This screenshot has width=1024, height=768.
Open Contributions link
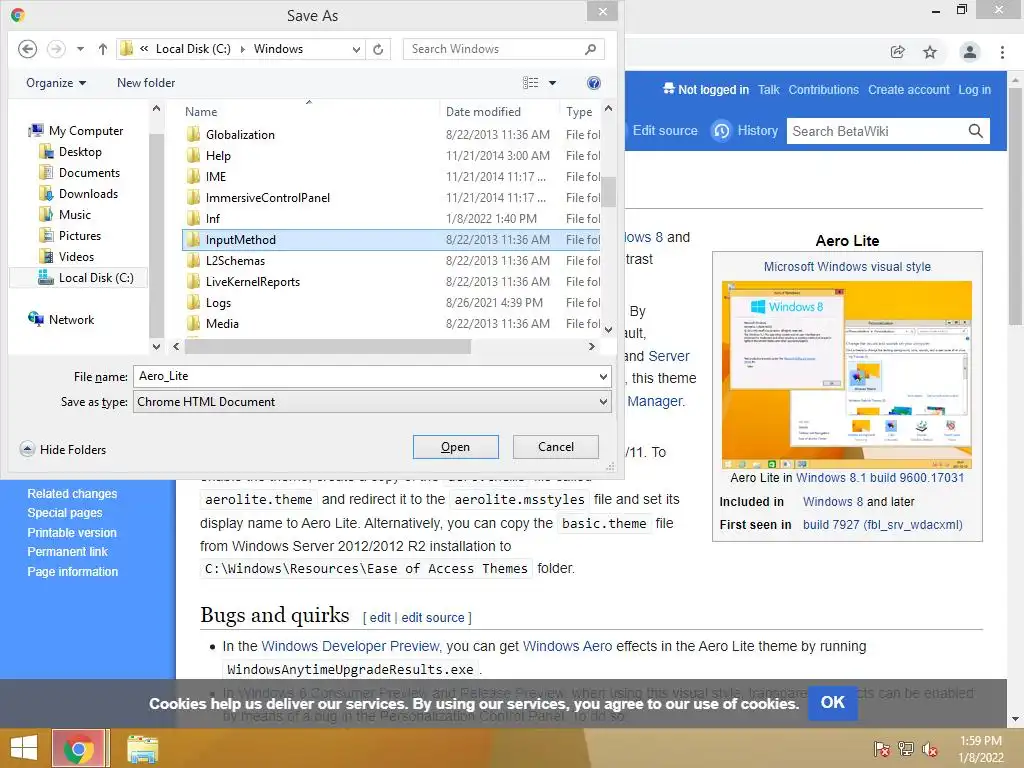click(824, 89)
